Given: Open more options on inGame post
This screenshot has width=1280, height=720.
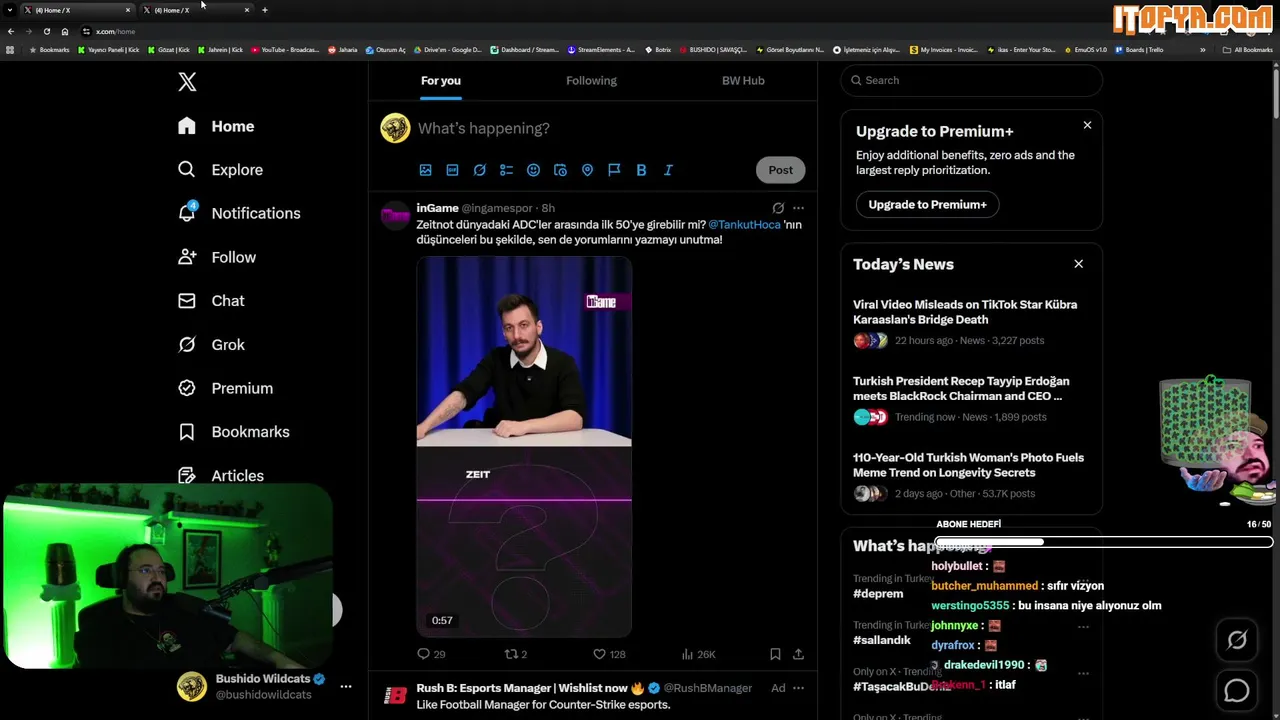Looking at the screenshot, I should pos(798,208).
